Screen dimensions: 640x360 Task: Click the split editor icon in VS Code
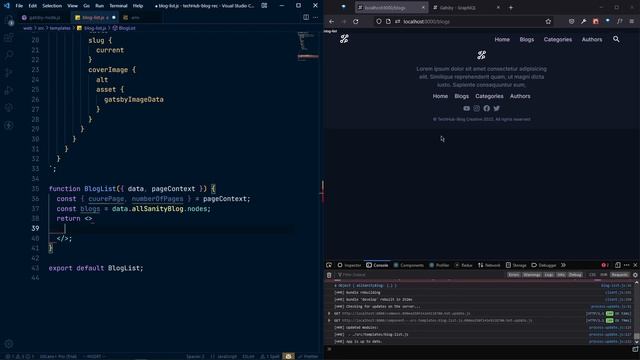click(306, 18)
